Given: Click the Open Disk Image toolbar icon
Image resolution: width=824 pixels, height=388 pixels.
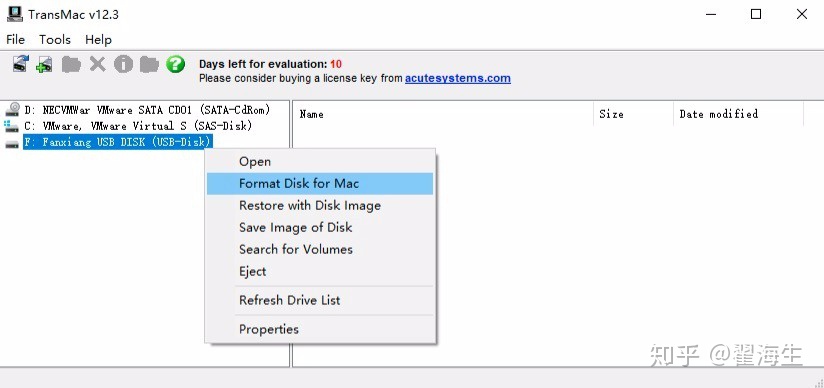Looking at the screenshot, I should (20, 64).
